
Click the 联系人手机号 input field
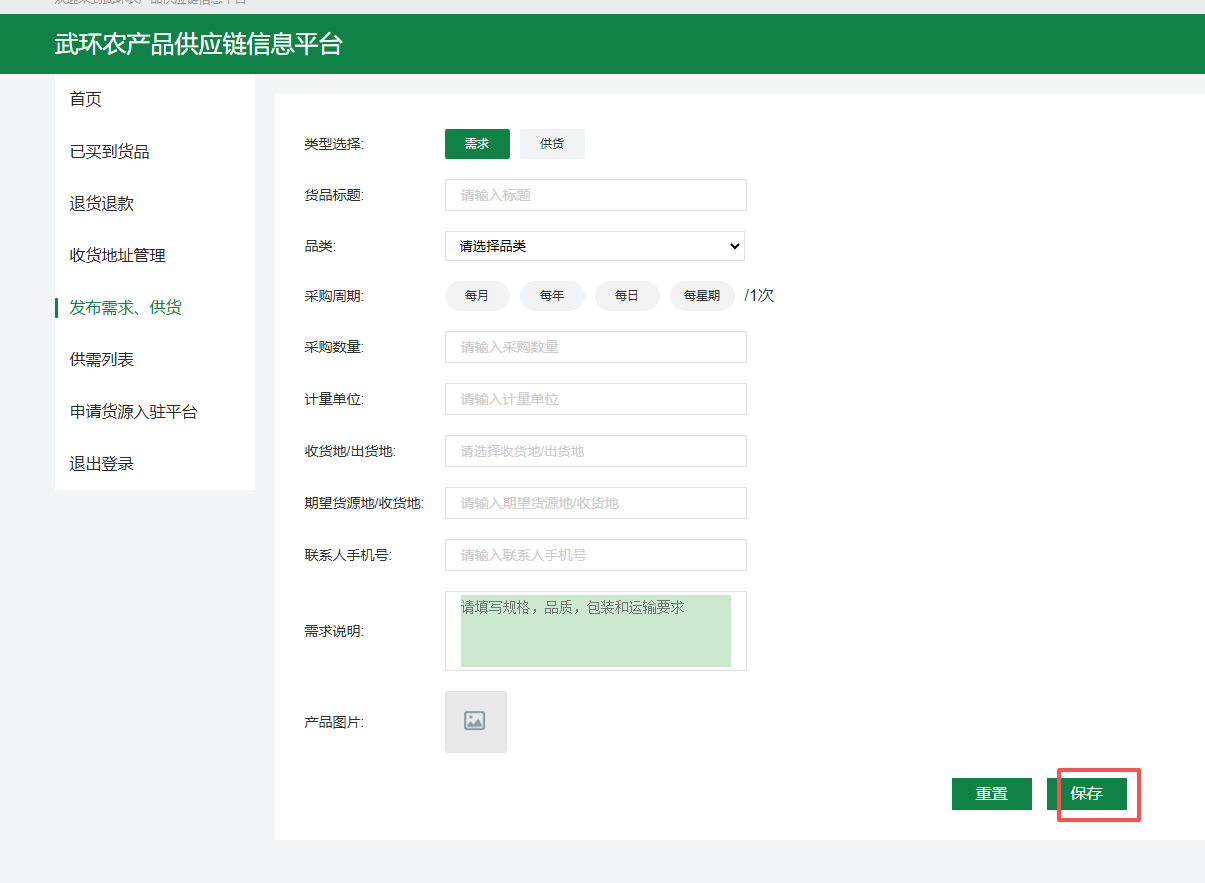[595, 555]
